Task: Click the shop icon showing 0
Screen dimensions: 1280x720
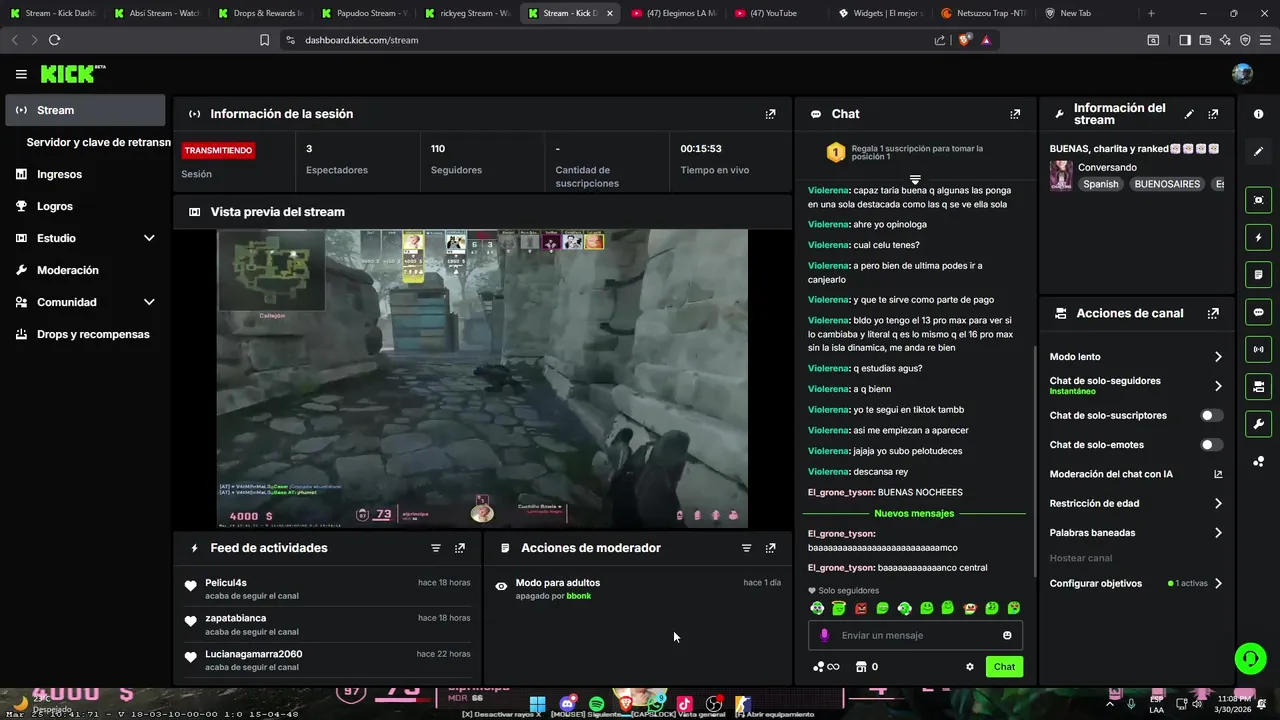Action: pos(866,667)
